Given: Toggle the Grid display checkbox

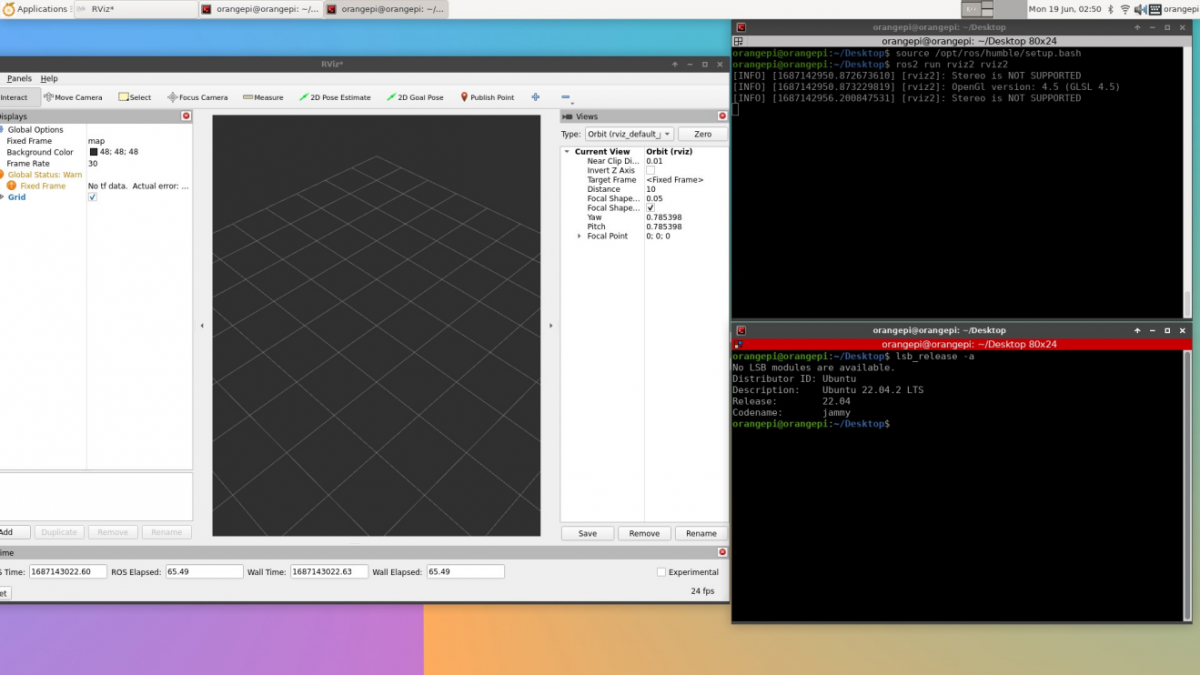Looking at the screenshot, I should pos(92,197).
